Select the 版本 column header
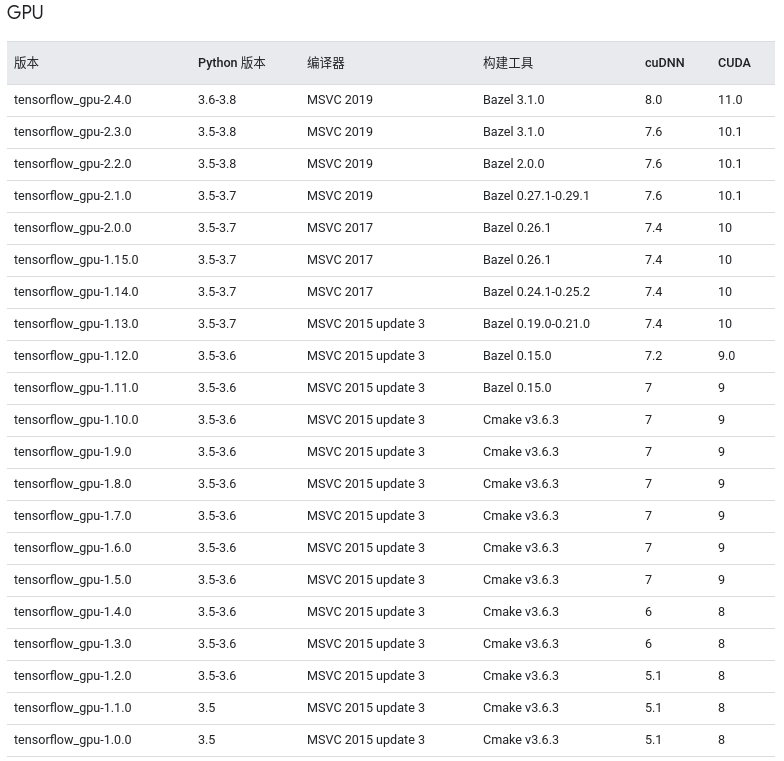This screenshot has height=761, width=784. coord(26,63)
